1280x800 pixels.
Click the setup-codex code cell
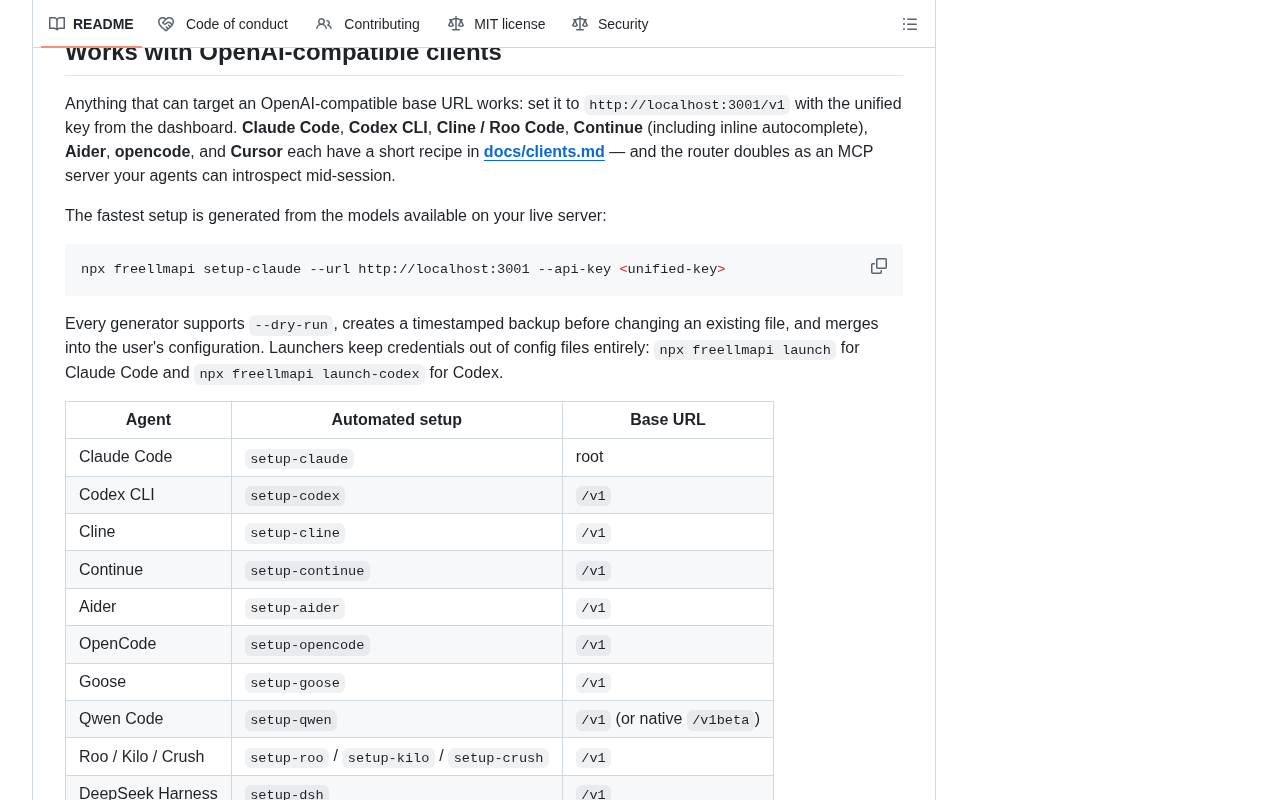tap(295, 496)
